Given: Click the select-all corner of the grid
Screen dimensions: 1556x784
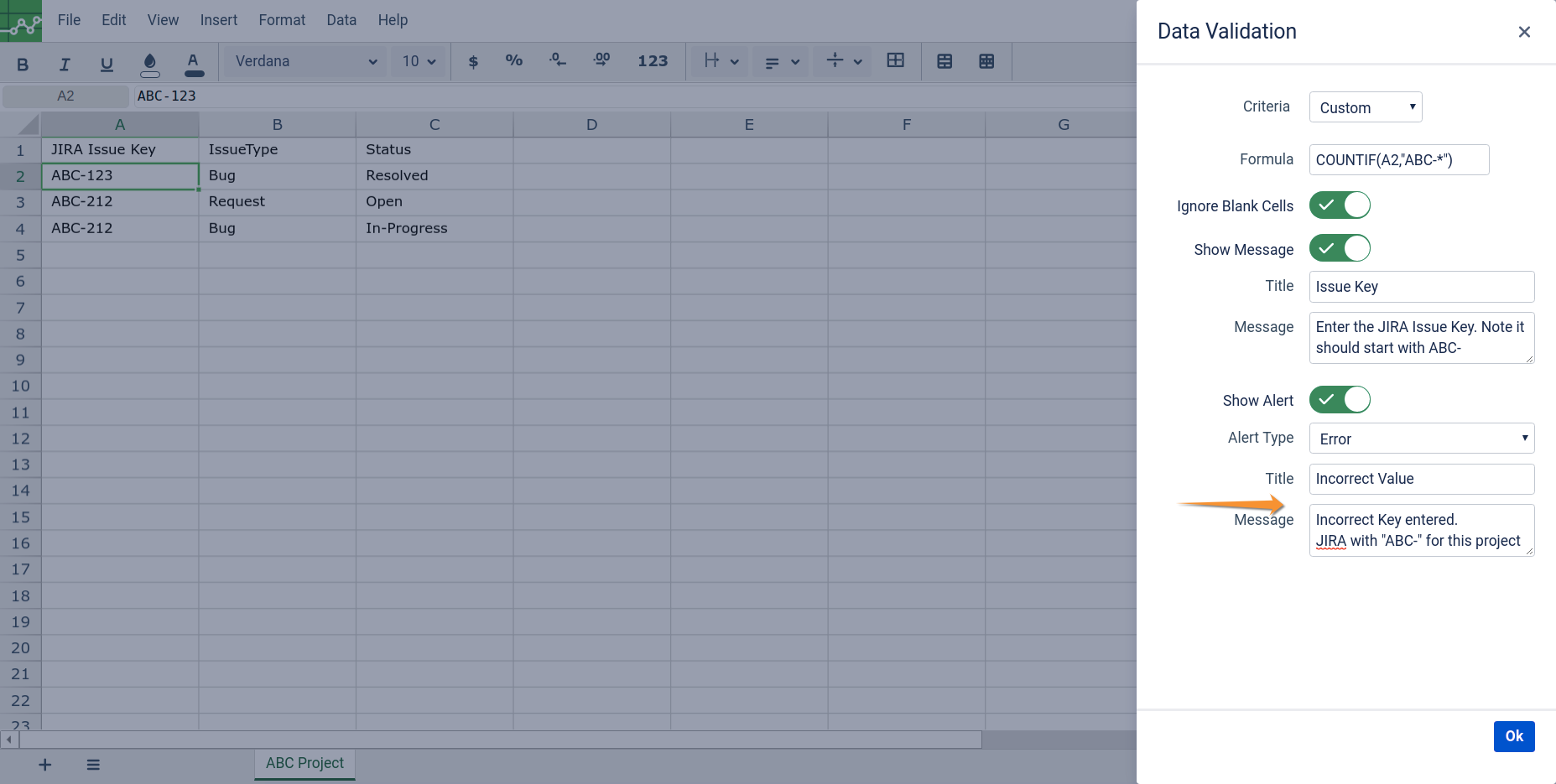Looking at the screenshot, I should click(20, 125).
